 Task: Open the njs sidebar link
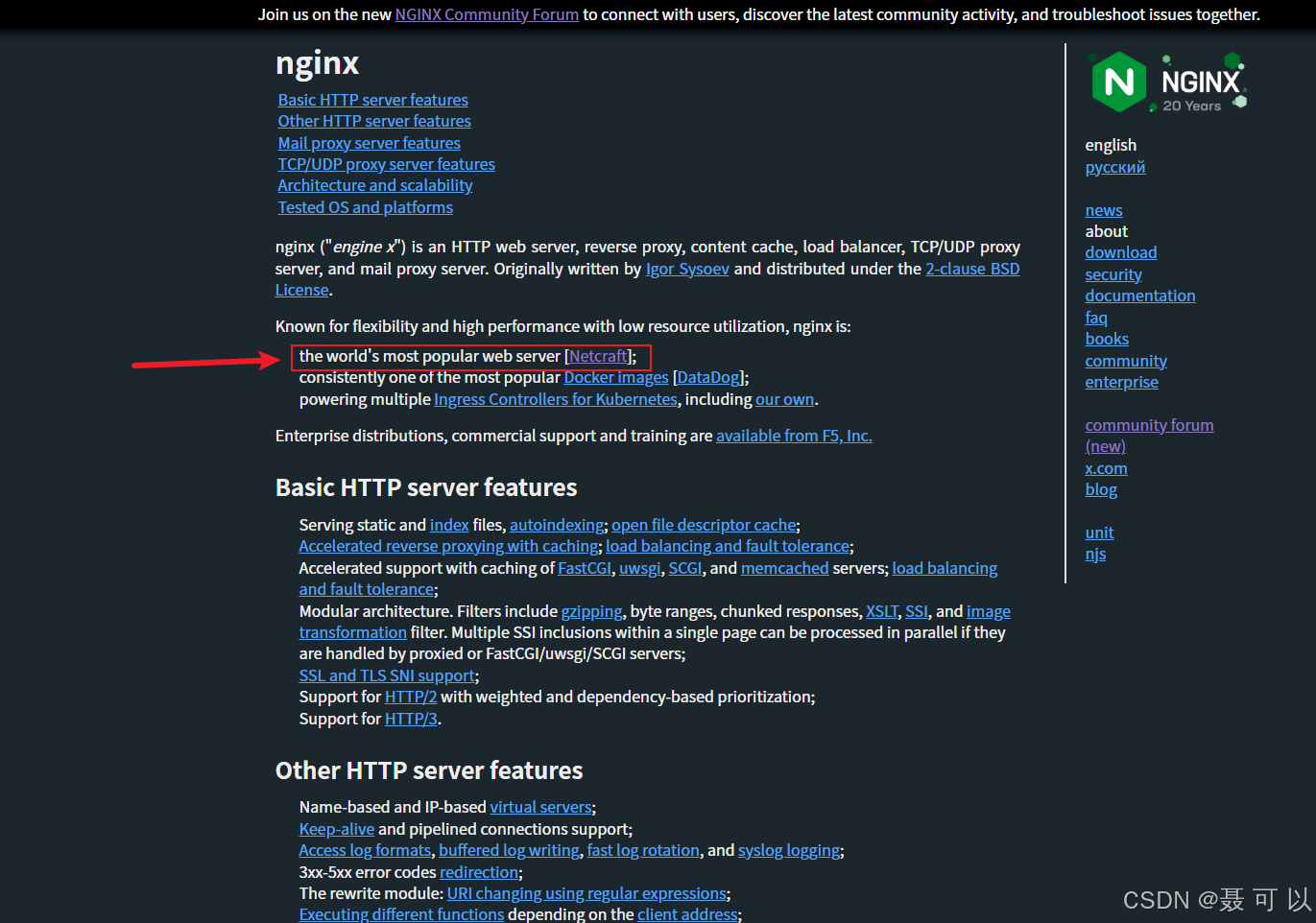coord(1095,554)
